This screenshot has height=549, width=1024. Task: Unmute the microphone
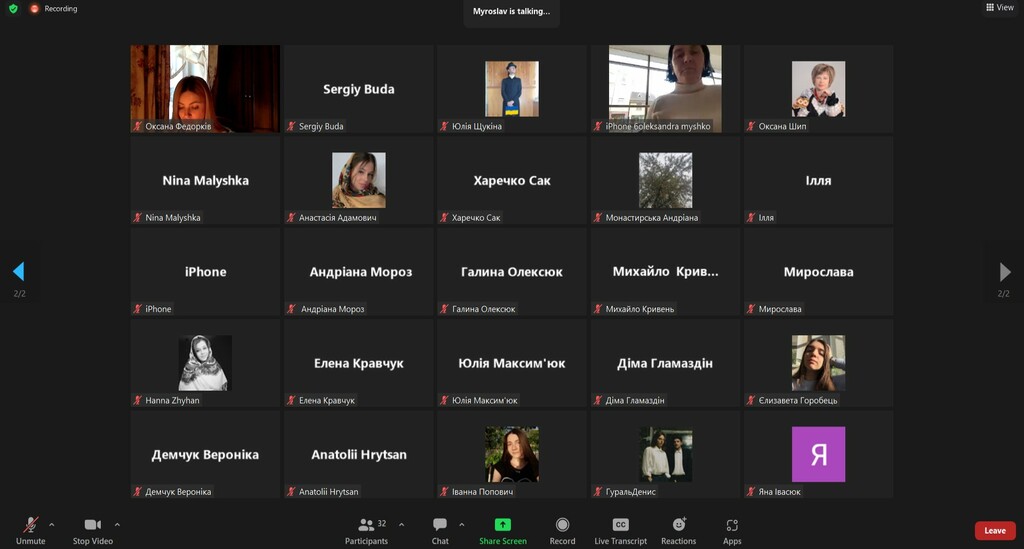[x=30, y=530]
